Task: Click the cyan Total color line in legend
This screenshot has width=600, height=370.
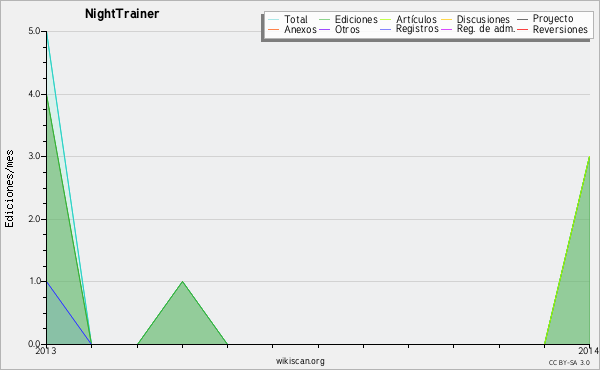Action: tap(274, 19)
